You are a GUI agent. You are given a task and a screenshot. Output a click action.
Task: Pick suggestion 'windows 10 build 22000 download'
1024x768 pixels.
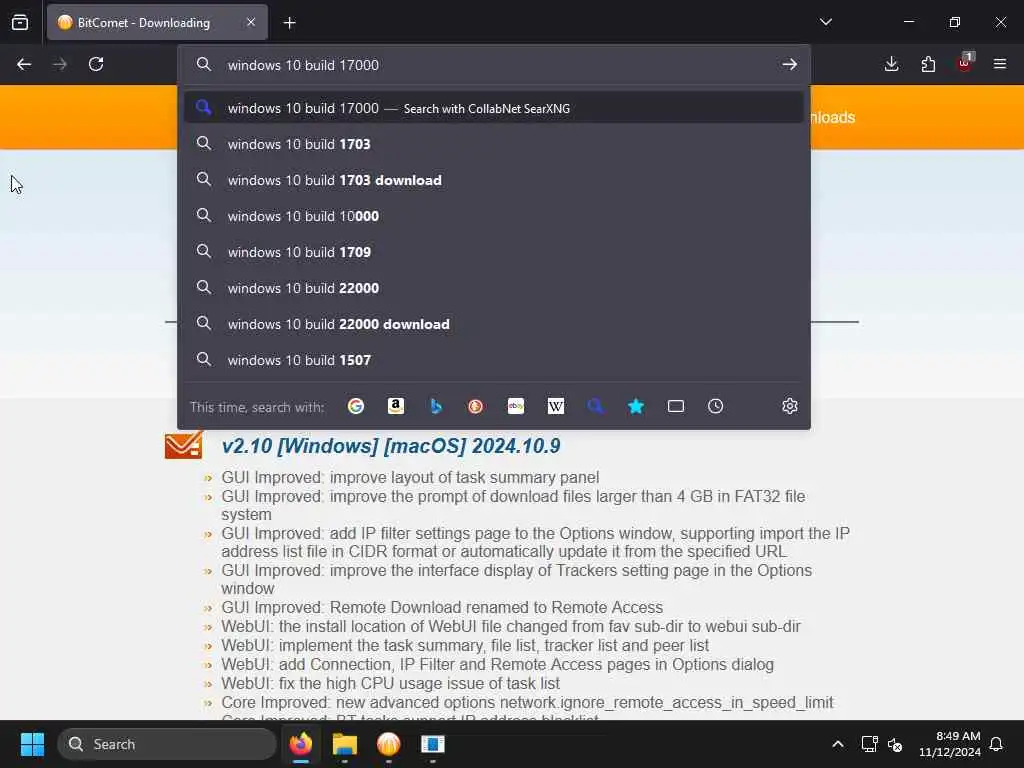pos(494,324)
